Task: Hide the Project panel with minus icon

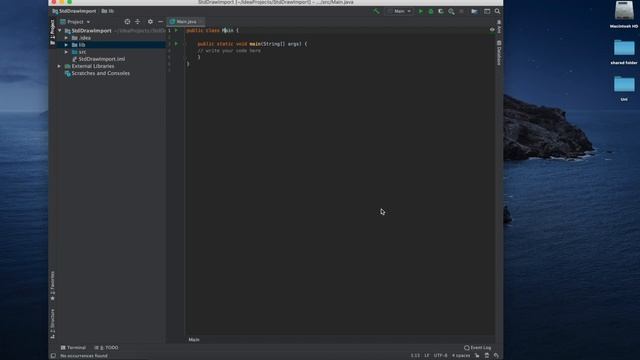Action: (x=160, y=22)
